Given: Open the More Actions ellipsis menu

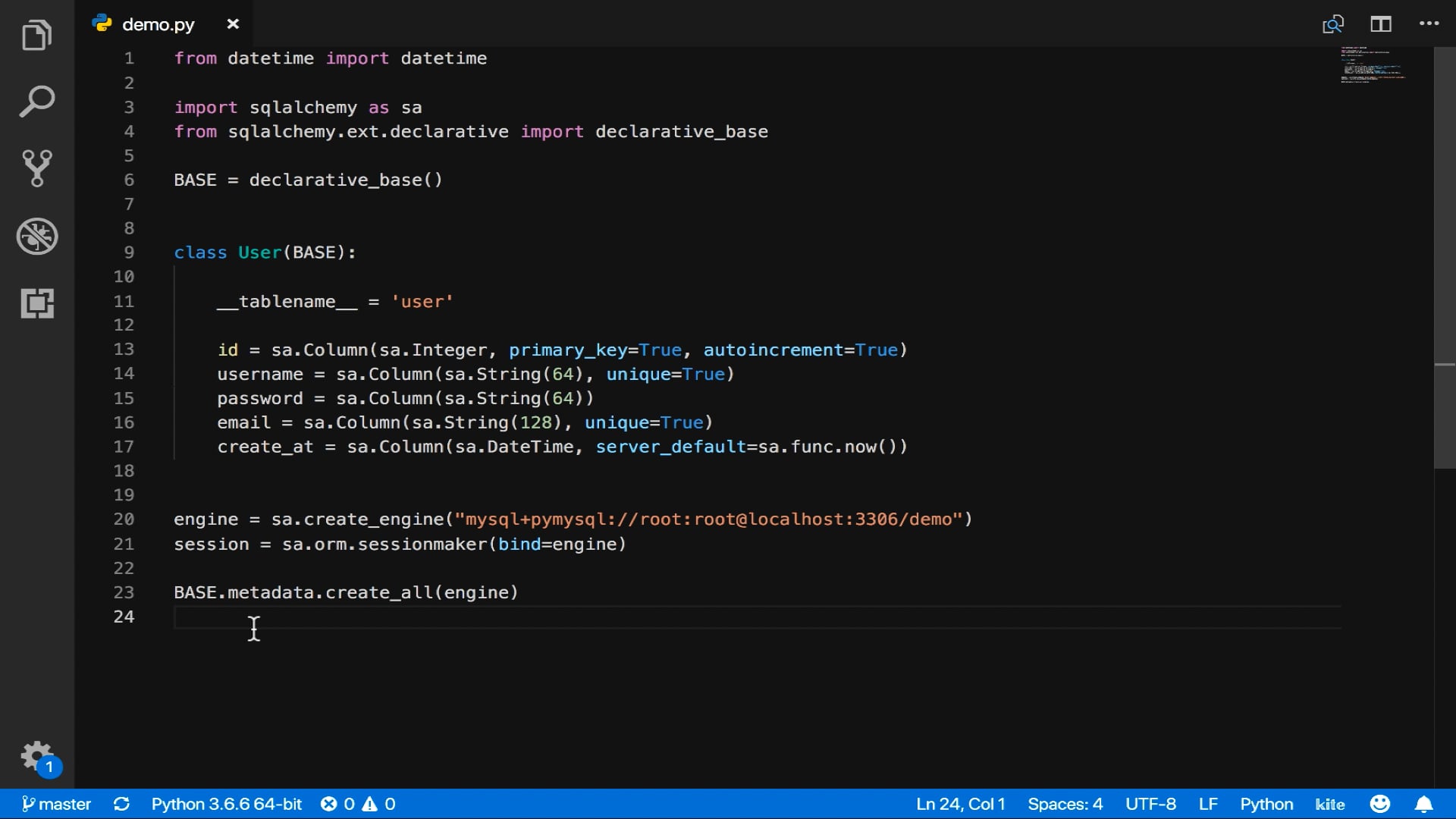Looking at the screenshot, I should [x=1429, y=24].
